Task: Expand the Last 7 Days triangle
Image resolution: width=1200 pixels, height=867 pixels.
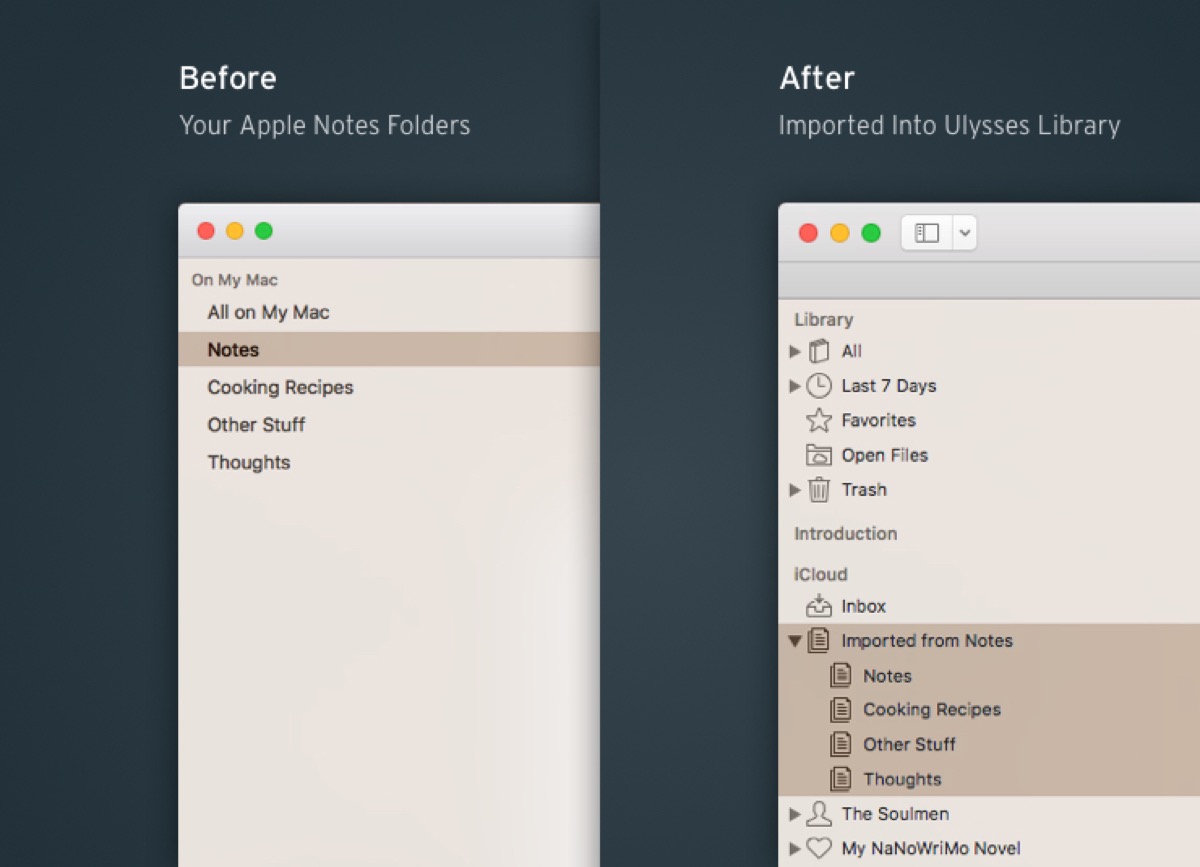Action: coord(795,385)
